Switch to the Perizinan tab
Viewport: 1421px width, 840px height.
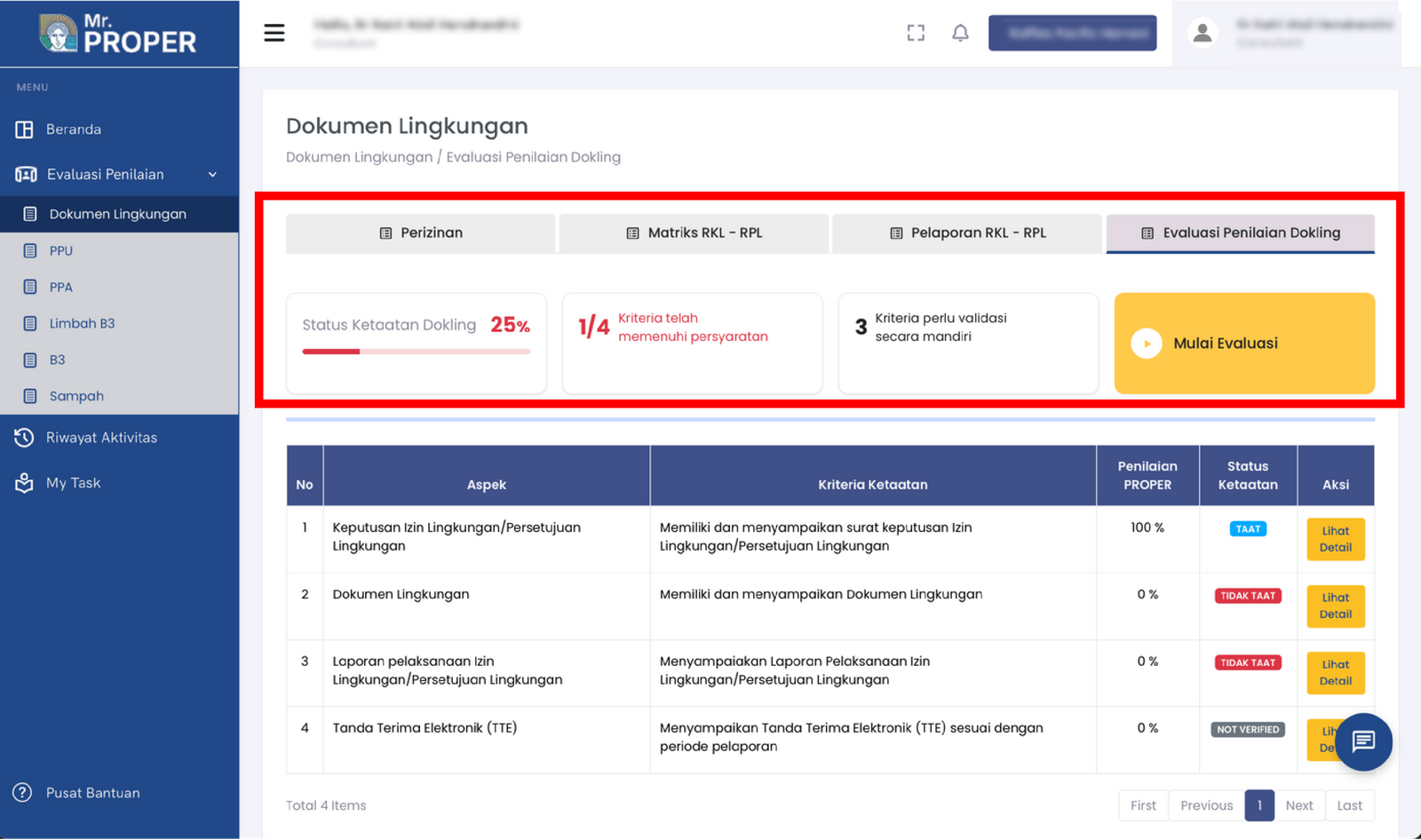[421, 234]
